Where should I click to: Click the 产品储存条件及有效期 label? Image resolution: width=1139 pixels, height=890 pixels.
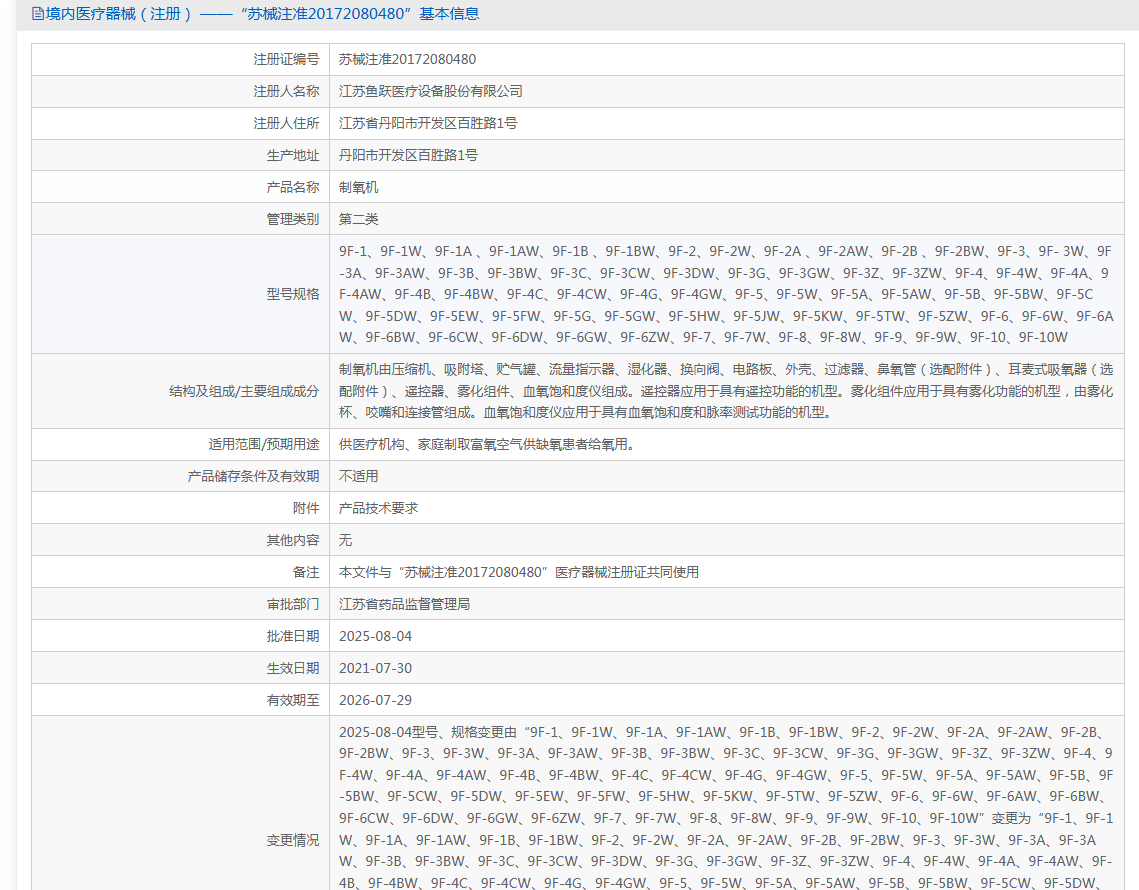(x=254, y=477)
